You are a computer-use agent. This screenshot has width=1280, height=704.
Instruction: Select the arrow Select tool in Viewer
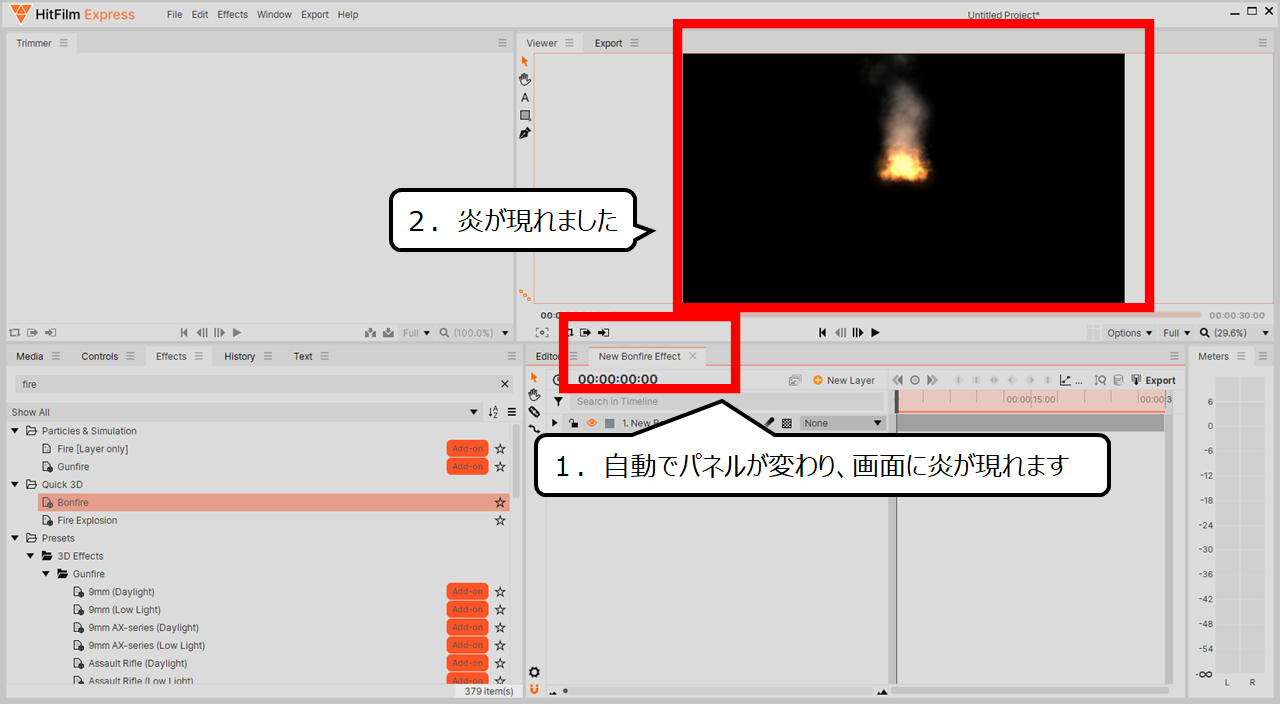[525, 61]
